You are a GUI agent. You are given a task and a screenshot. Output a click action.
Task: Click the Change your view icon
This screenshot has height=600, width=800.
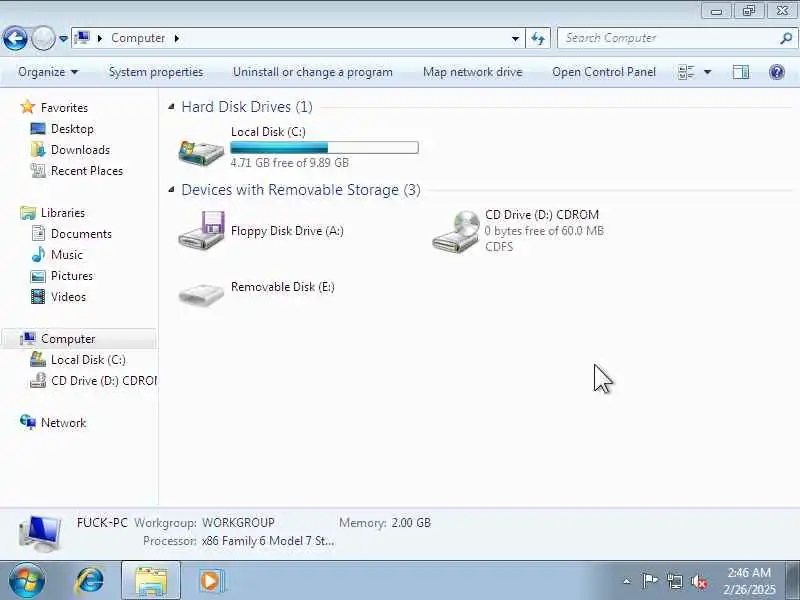coord(686,72)
